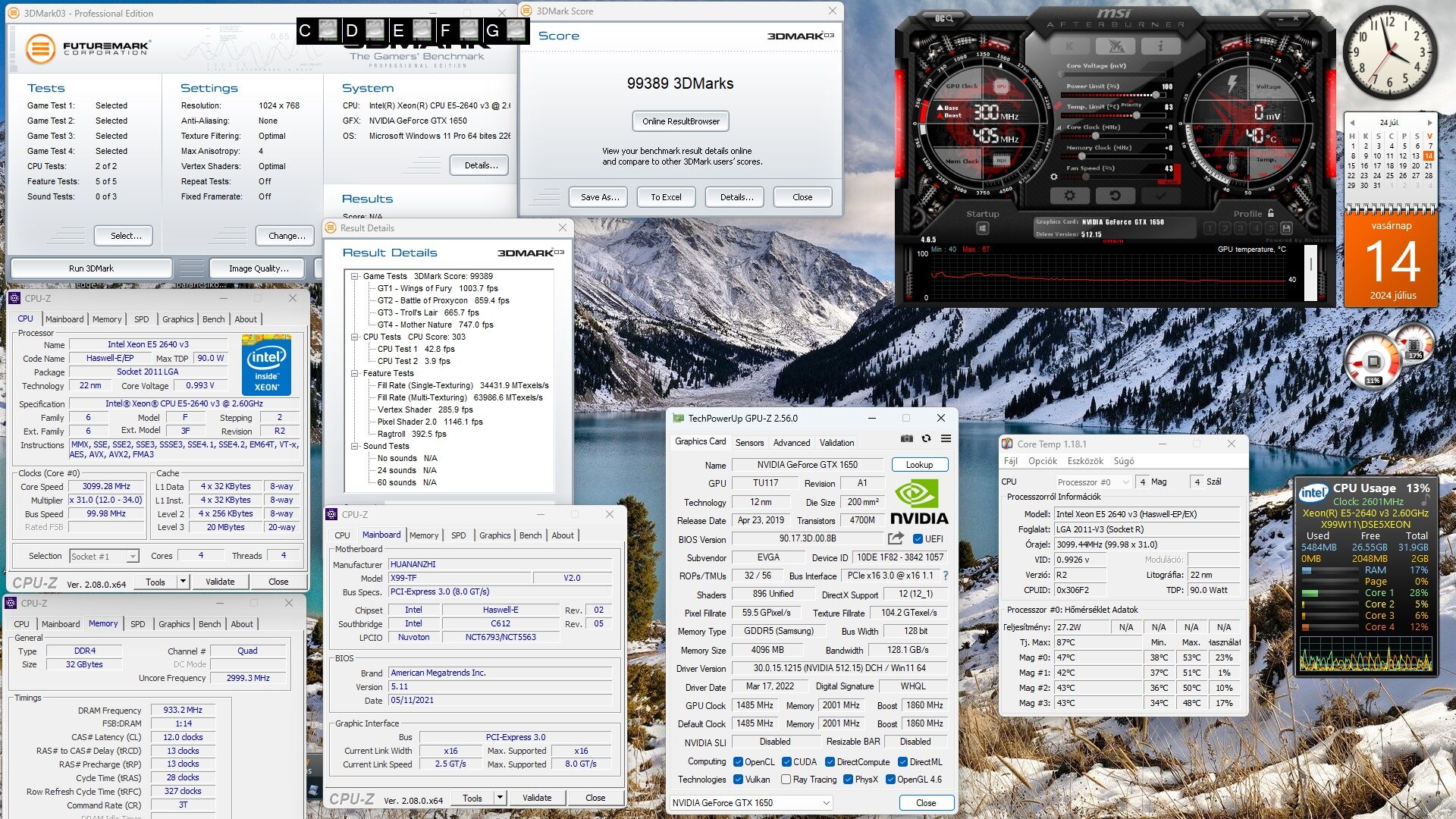
Task: Click the Bus Interface question mark in GPU-Z
Action: pyautogui.click(x=945, y=576)
